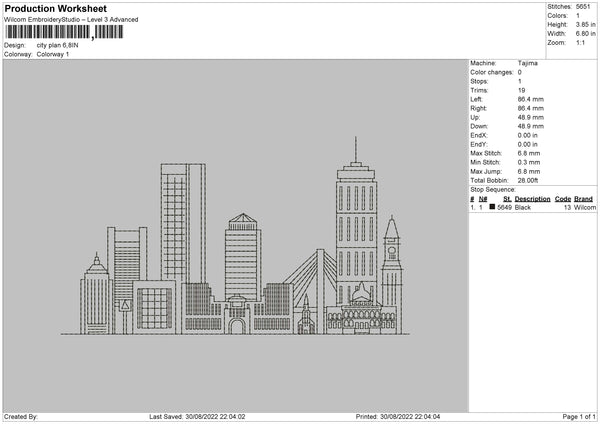Click the N# column header
The height and width of the screenshot is (424, 600).
tap(483, 199)
